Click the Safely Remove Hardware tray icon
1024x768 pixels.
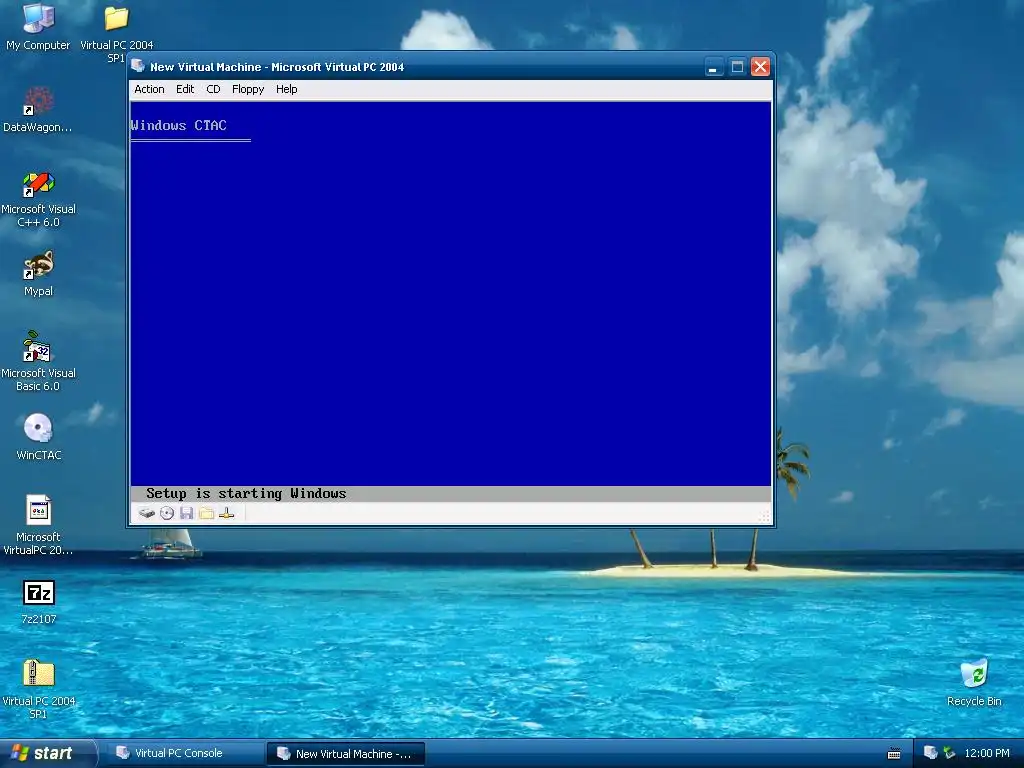pos(949,753)
